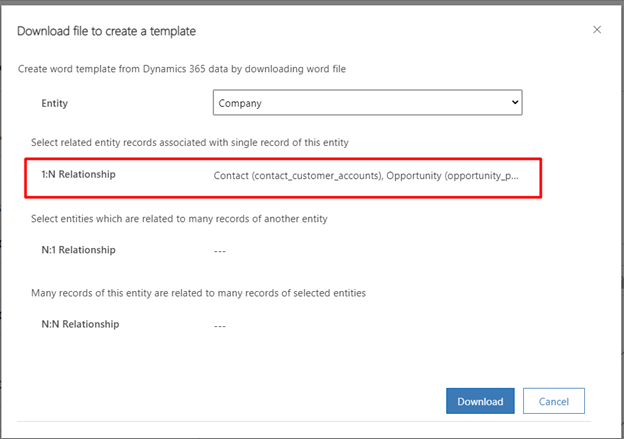Close the template download dialog
Image resolution: width=624 pixels, height=439 pixels.
pos(597,30)
